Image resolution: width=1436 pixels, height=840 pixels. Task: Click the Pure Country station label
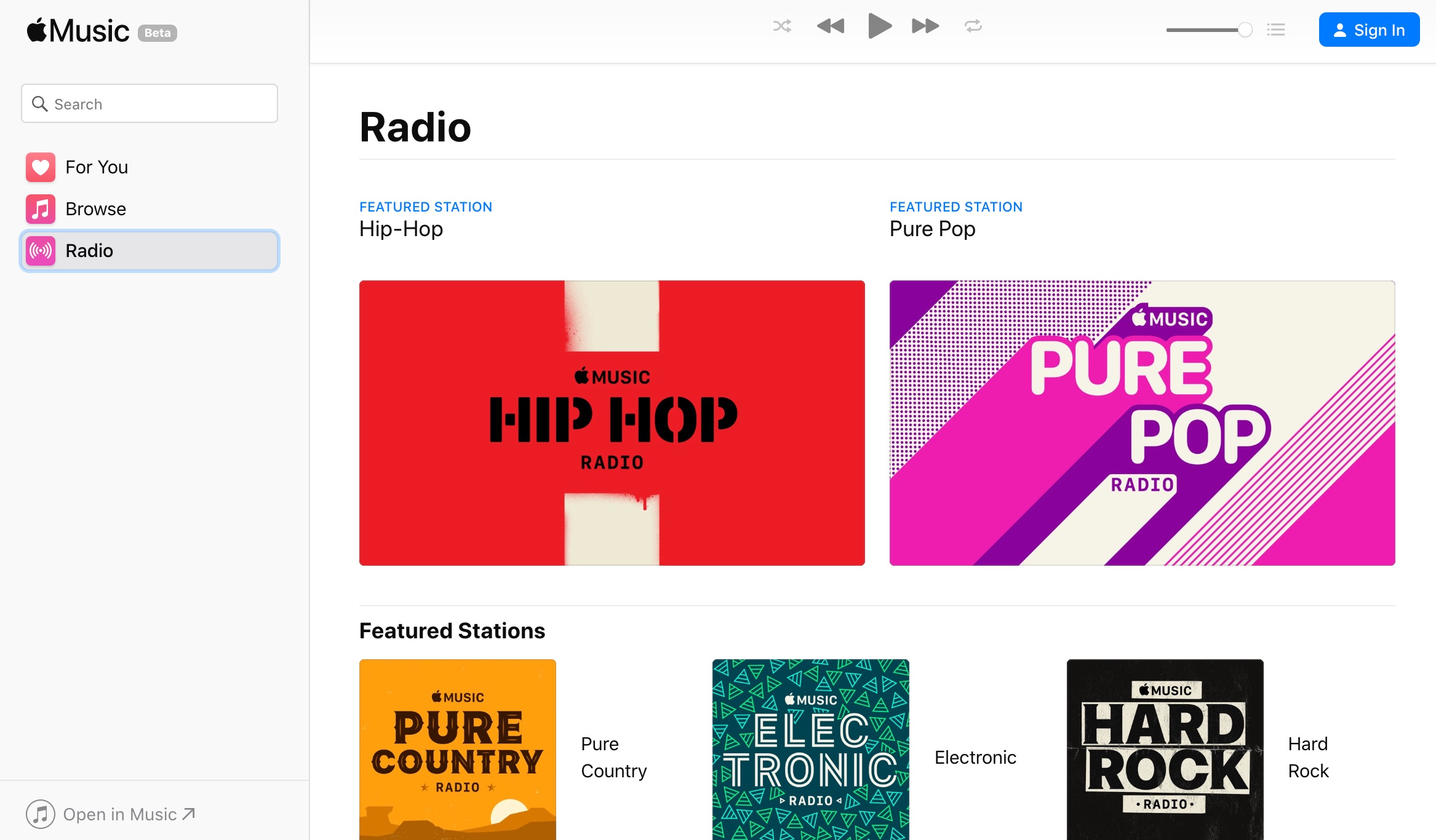coord(614,758)
